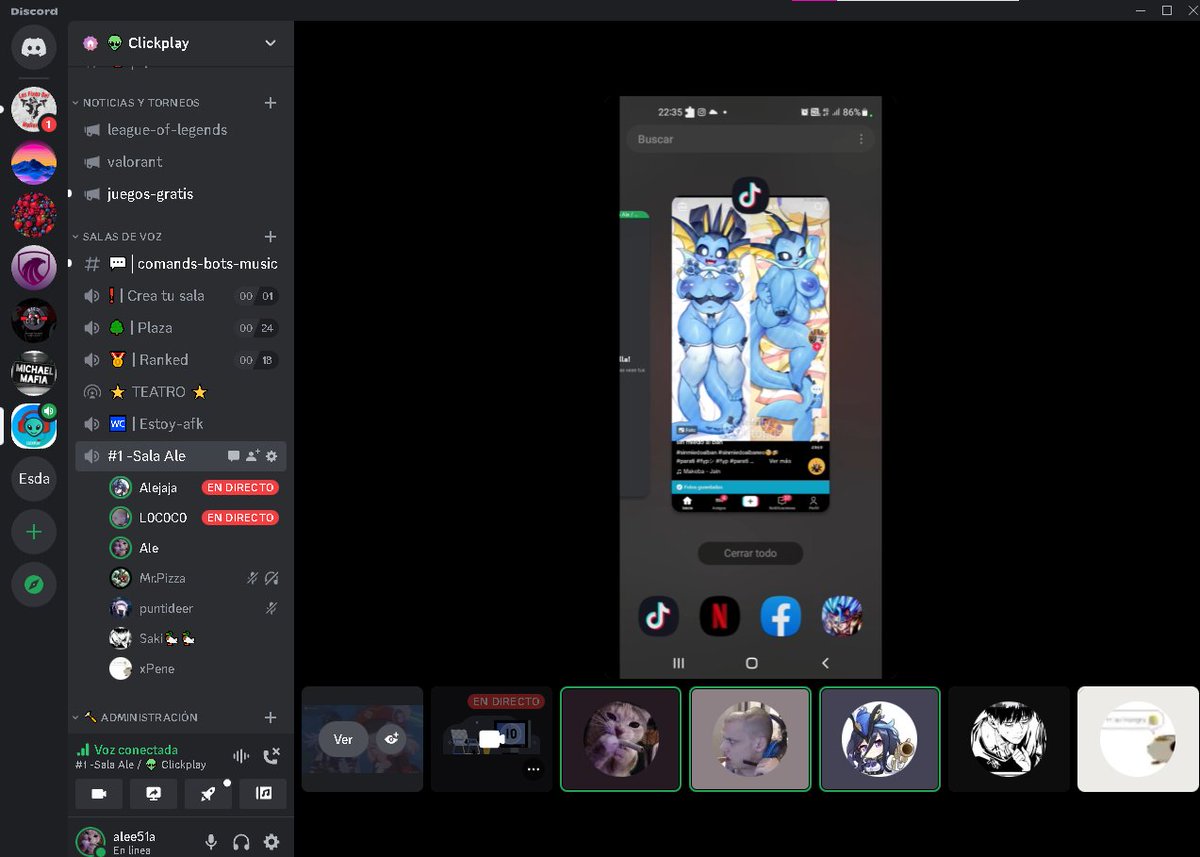Open Discord home direct messages
This screenshot has width=1200, height=857.
[x=34, y=48]
